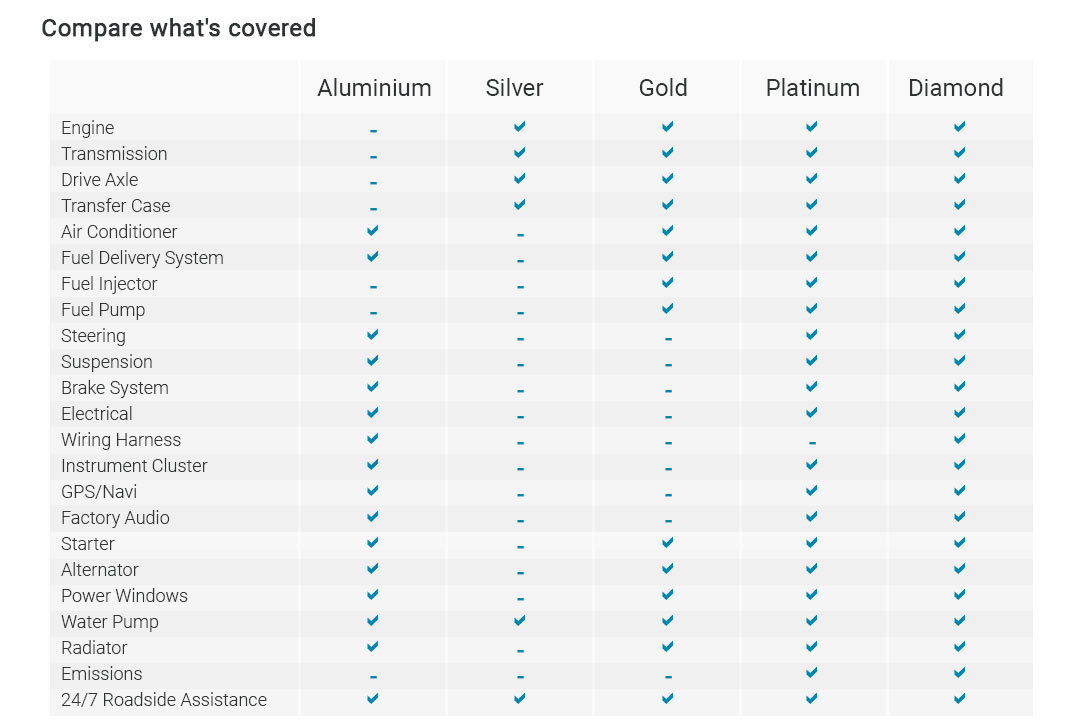1080x727 pixels.
Task: Click Aluminium Air Conditioner checkmark
Action: [x=373, y=231]
